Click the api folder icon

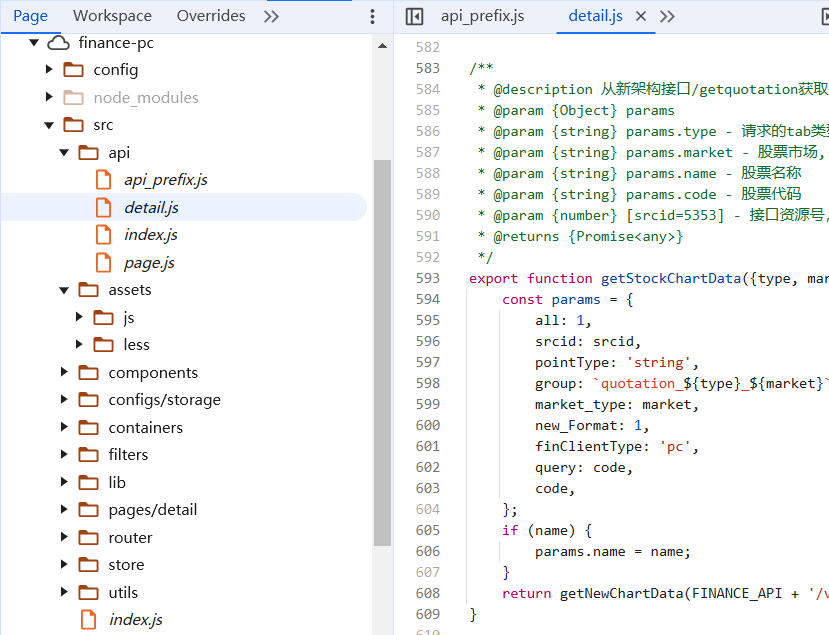click(x=88, y=152)
